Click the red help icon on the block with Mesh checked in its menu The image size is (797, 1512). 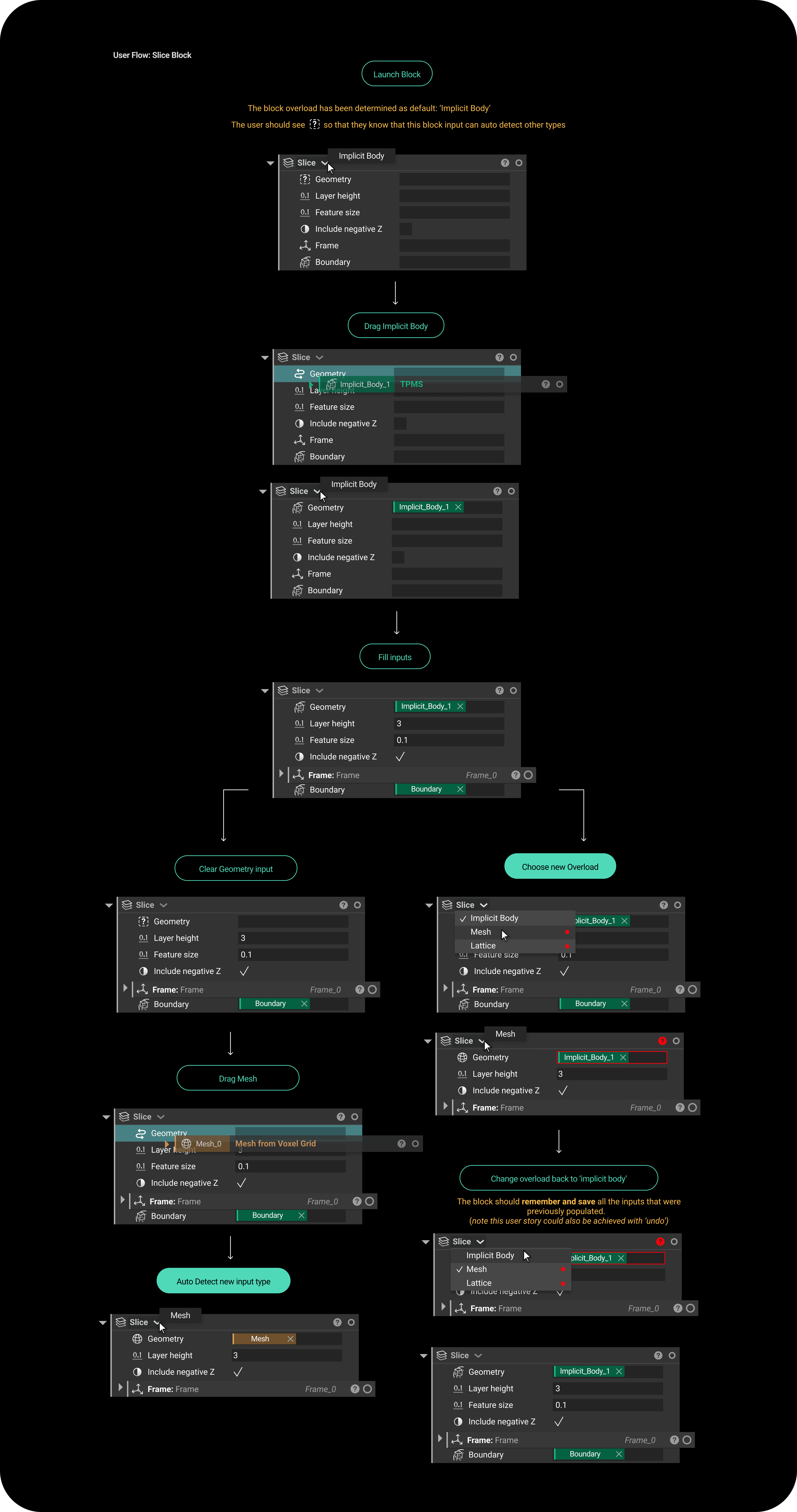[660, 1241]
